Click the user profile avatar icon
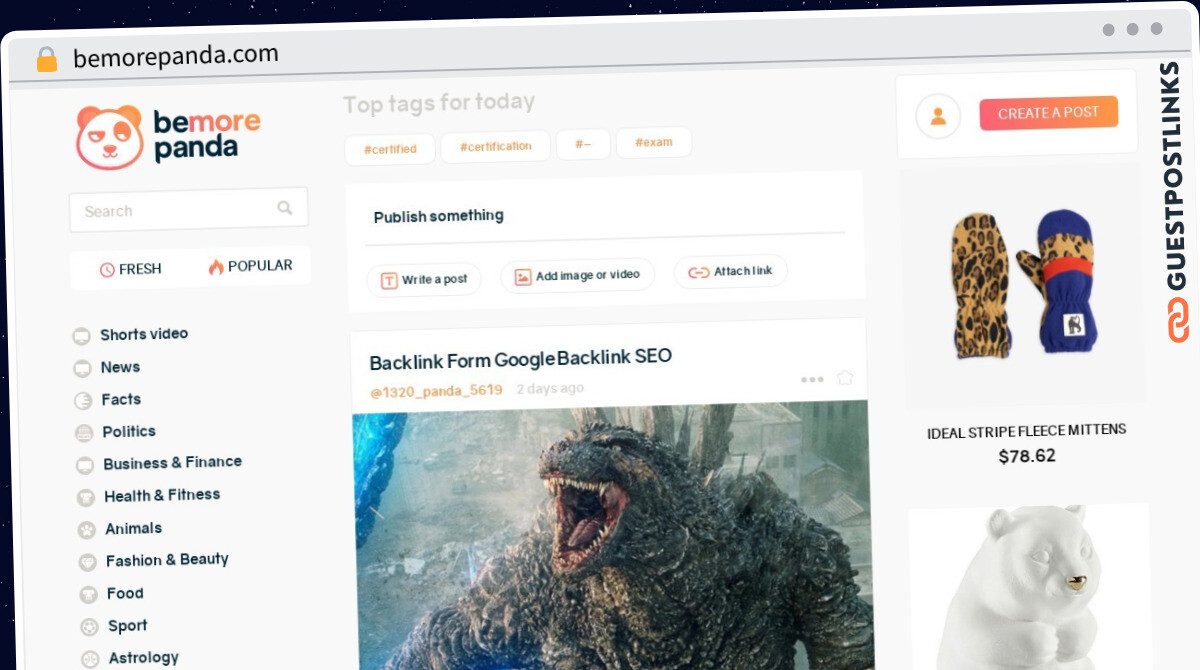This screenshot has height=670, width=1200. click(938, 116)
